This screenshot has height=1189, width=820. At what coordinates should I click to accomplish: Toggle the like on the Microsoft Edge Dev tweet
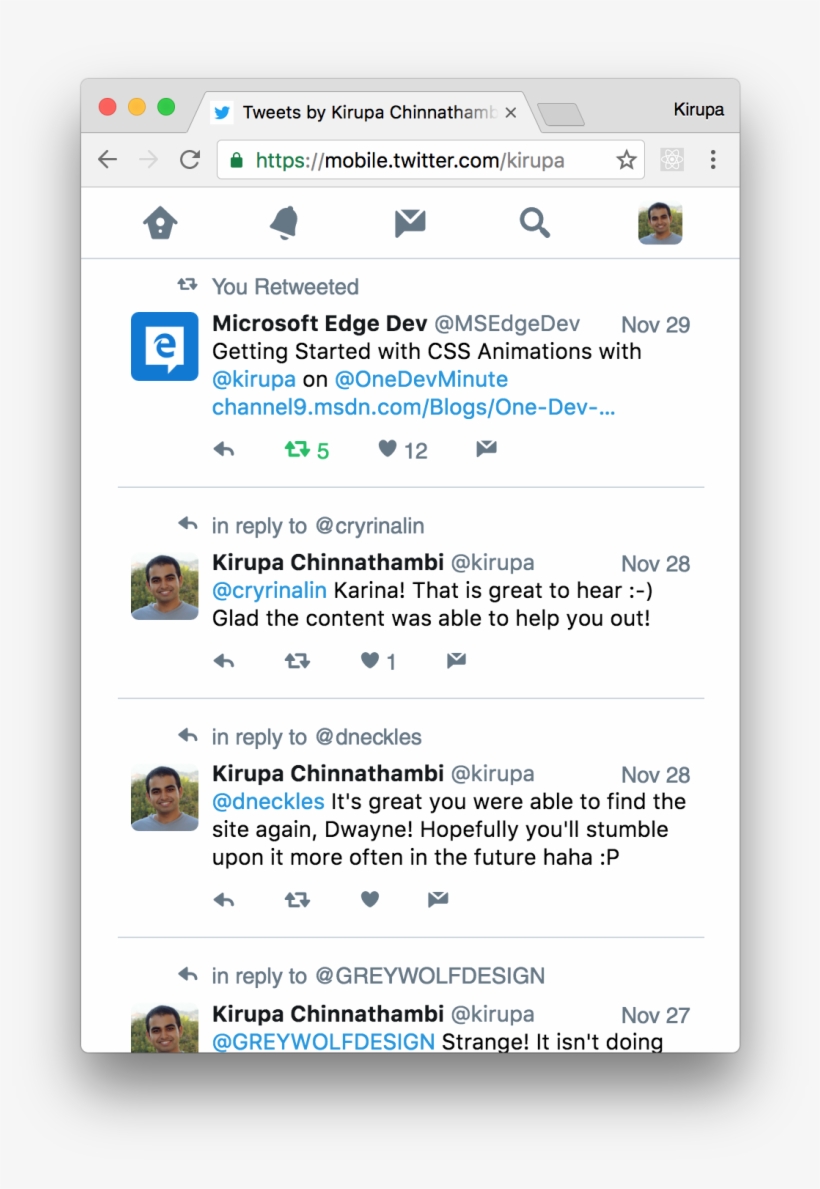tap(388, 449)
